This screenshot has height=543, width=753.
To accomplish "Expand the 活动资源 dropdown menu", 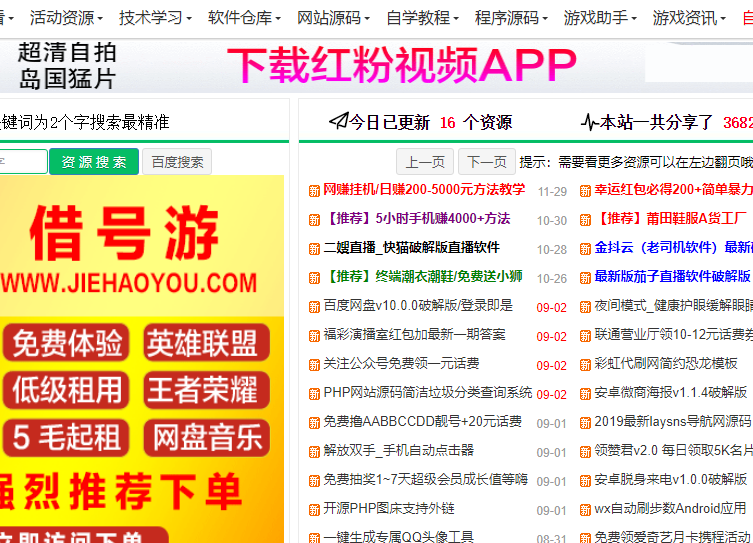I will [x=66, y=18].
